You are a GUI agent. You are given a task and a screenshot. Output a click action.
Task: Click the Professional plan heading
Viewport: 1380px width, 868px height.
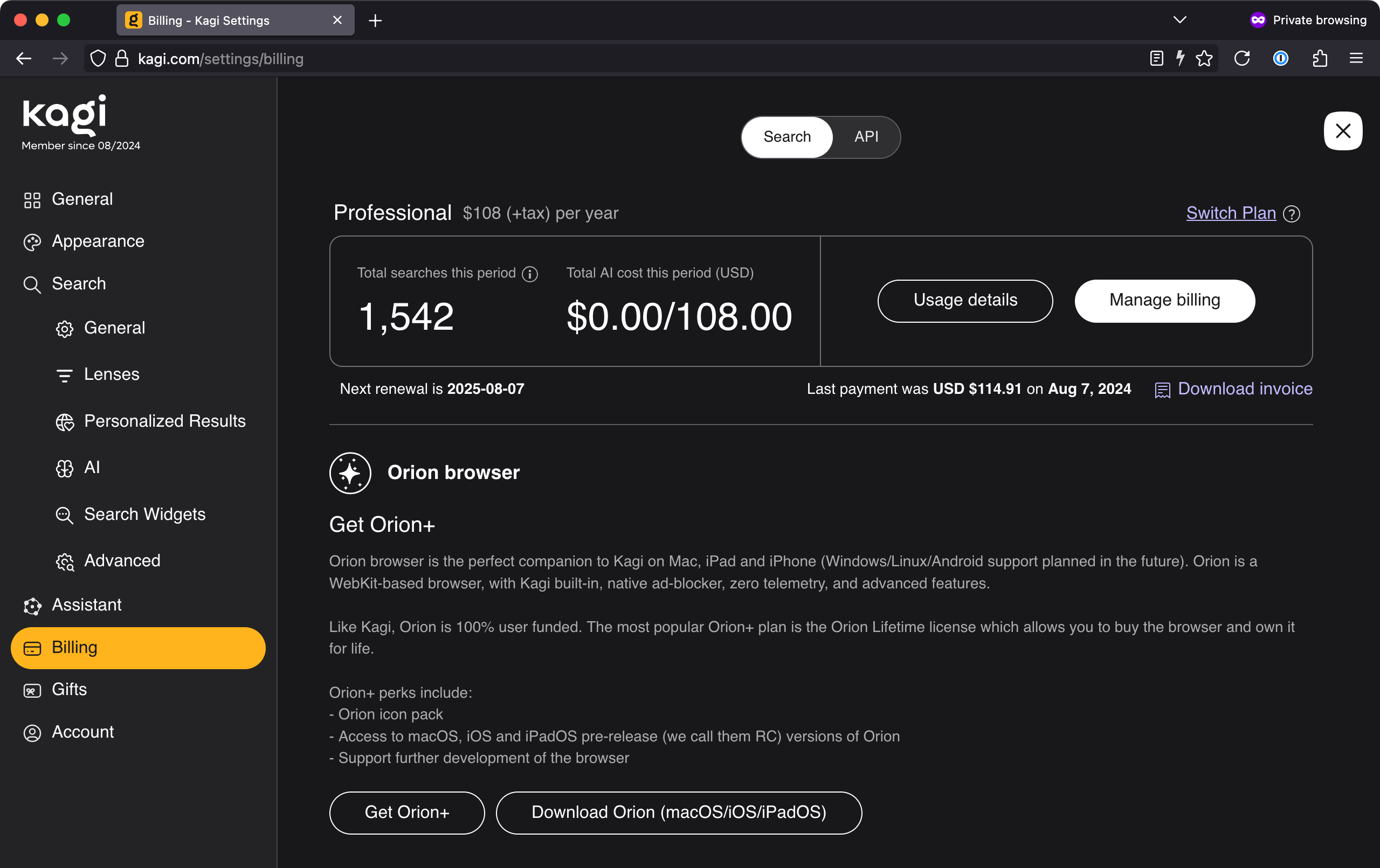392,213
